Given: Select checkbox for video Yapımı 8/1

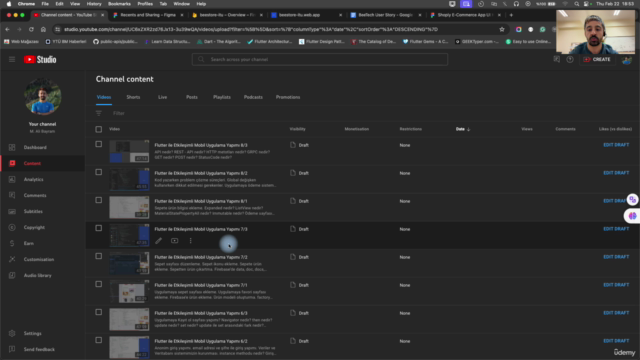Looking at the screenshot, I should pos(99,200).
